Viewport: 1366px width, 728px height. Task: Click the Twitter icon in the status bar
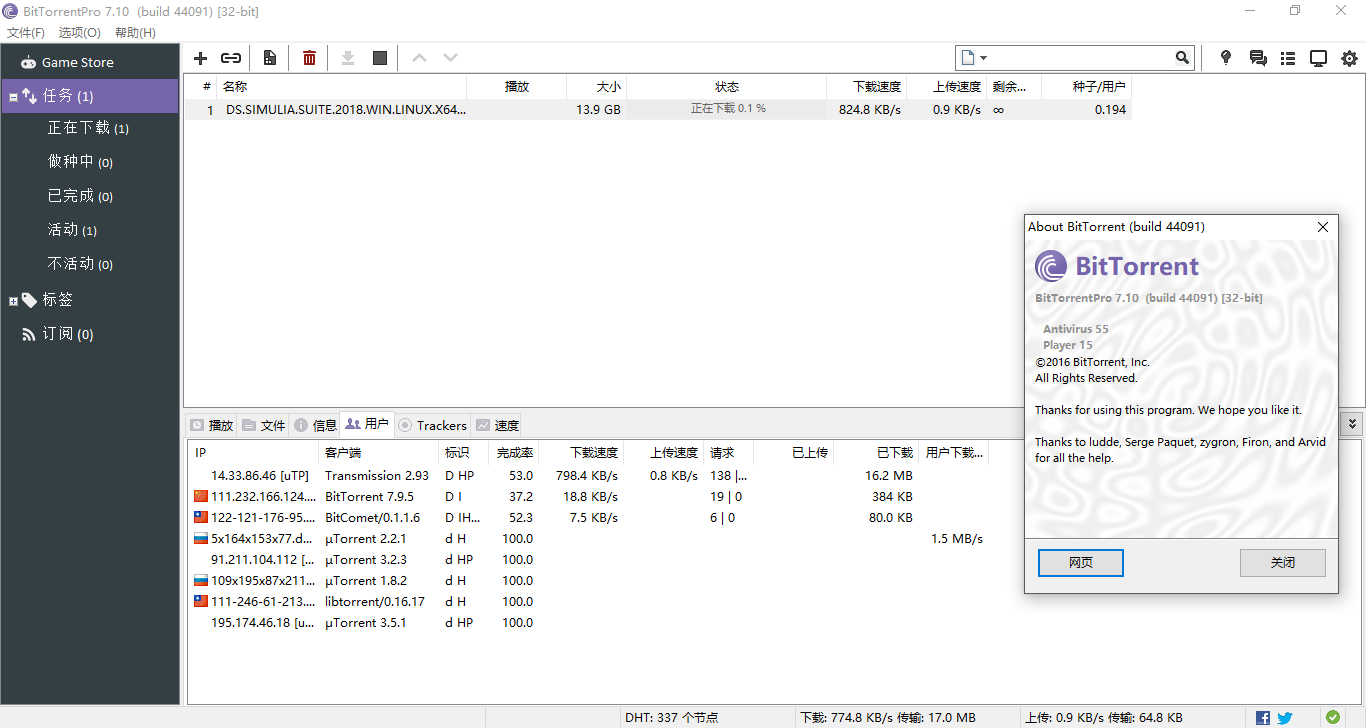(1285, 717)
